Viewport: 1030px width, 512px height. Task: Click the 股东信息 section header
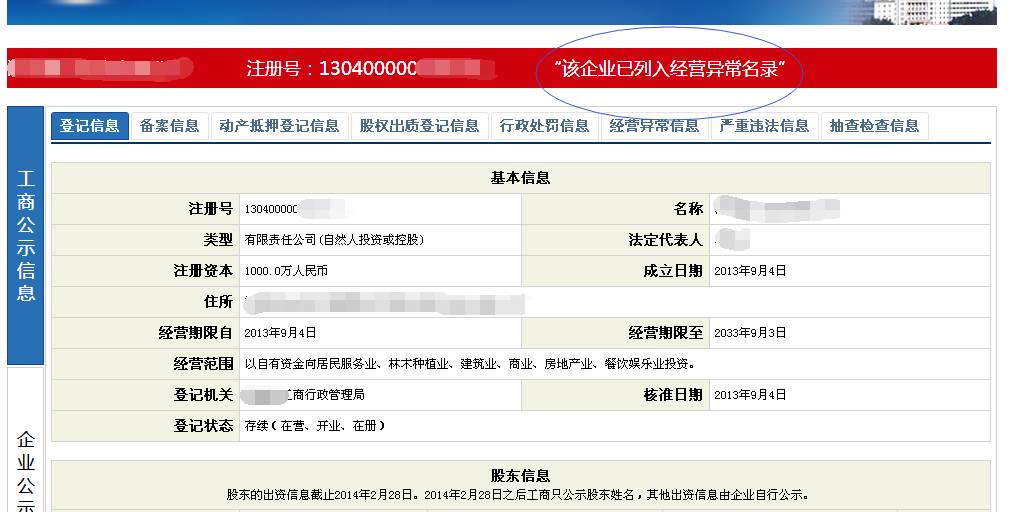pos(520,476)
